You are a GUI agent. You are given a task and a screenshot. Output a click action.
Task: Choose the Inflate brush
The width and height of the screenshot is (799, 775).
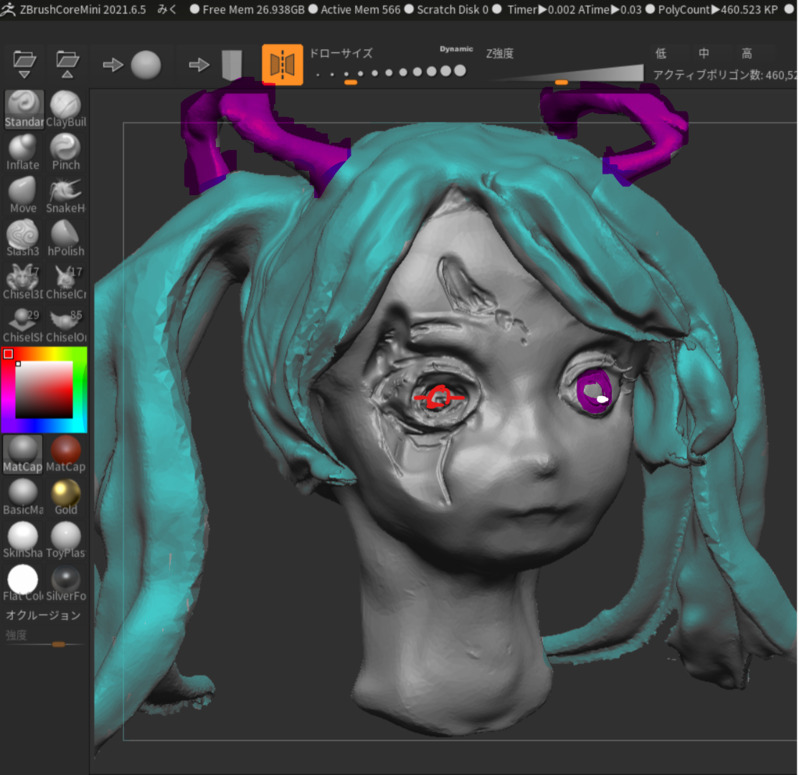[22, 152]
